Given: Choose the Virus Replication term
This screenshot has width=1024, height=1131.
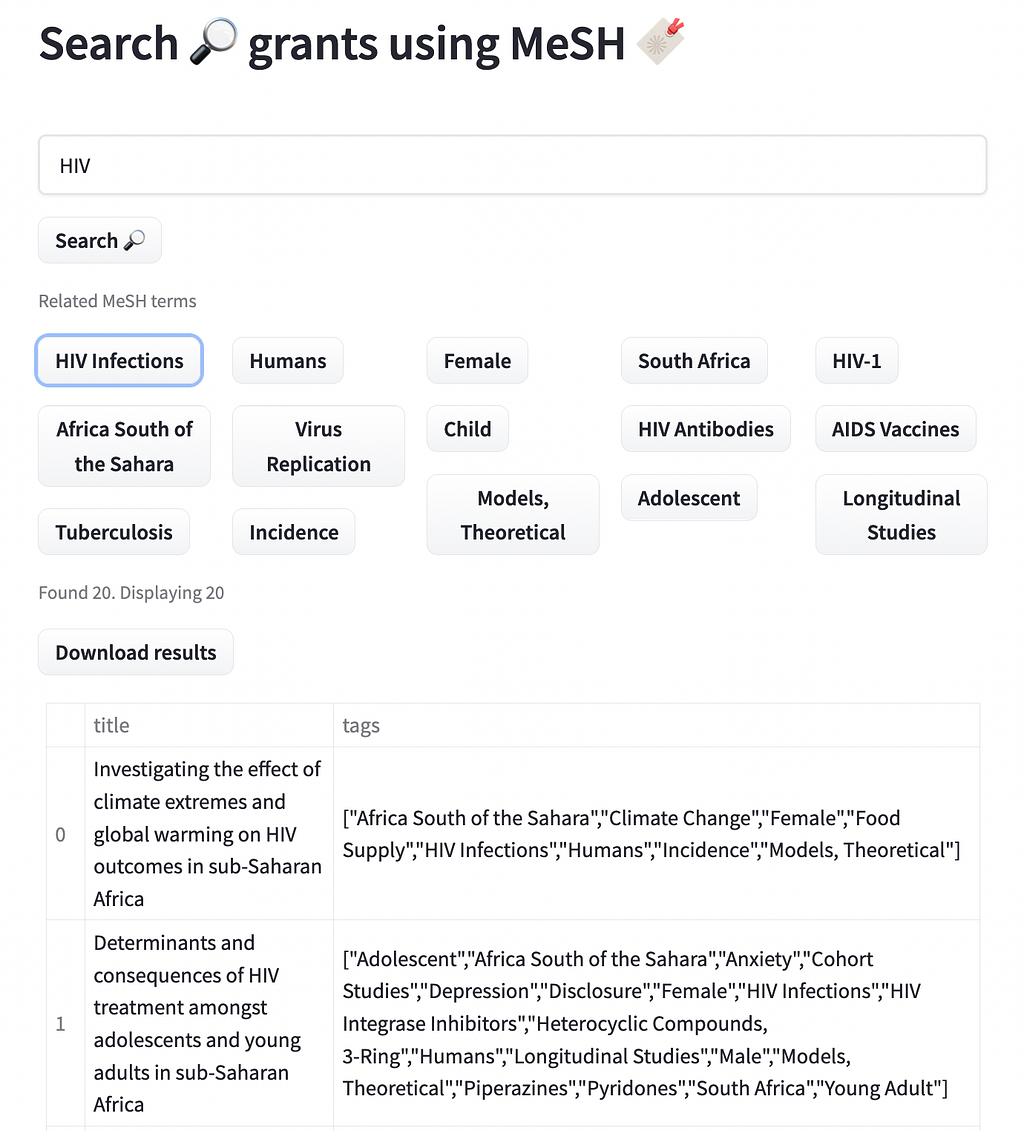Looking at the screenshot, I should point(318,446).
